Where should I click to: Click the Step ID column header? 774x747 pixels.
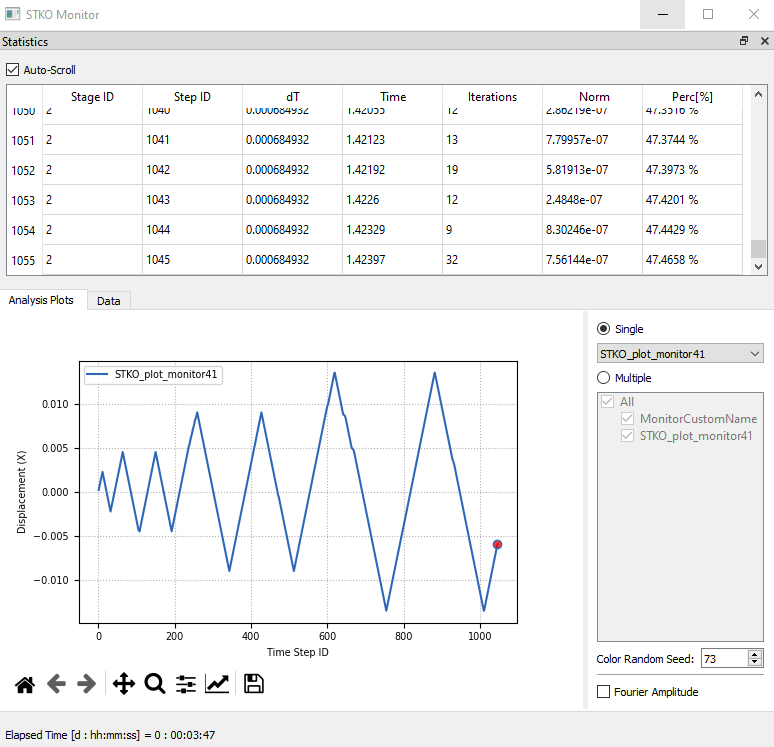pyautogui.click(x=192, y=97)
